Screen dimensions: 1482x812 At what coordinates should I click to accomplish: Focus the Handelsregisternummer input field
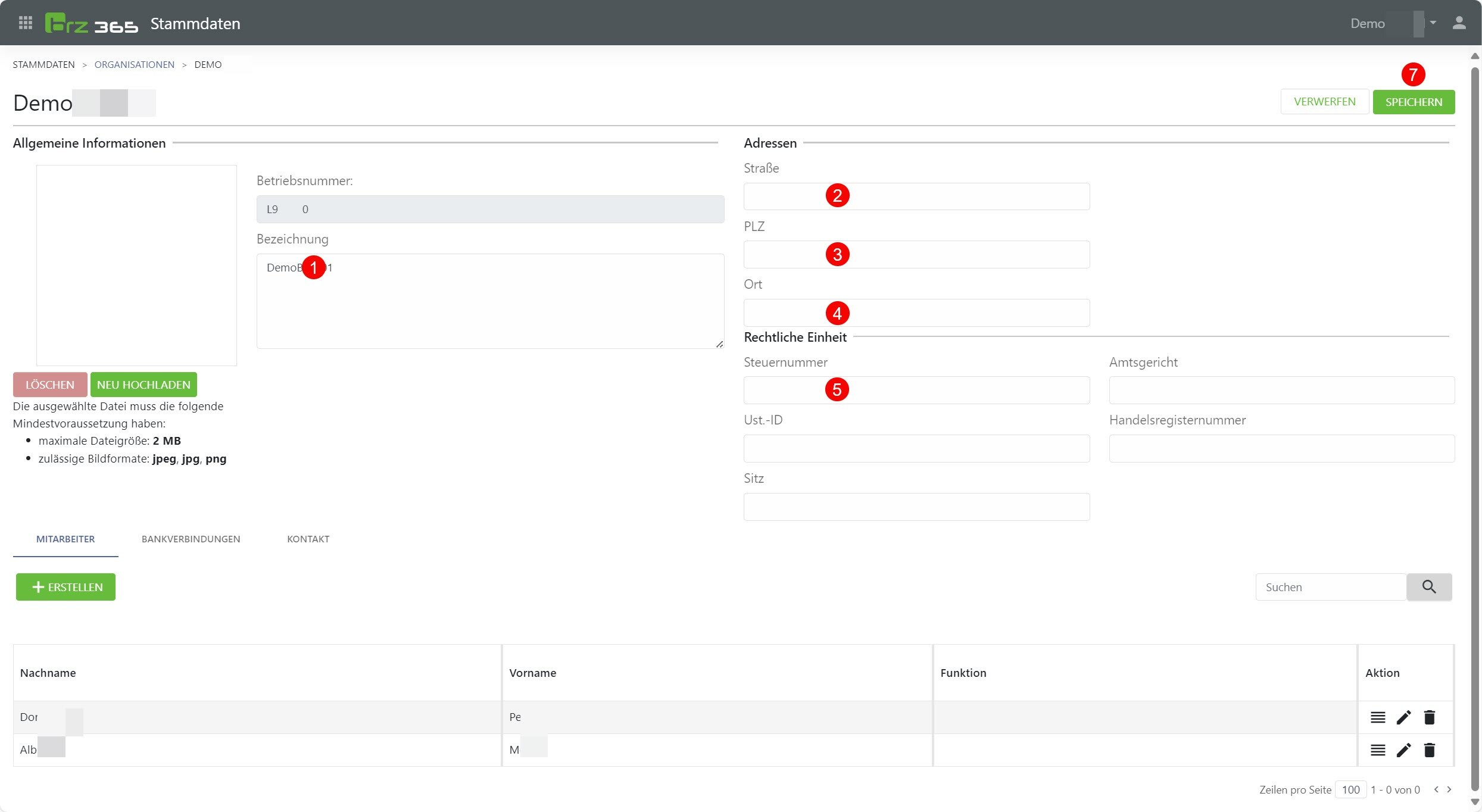click(x=1282, y=449)
